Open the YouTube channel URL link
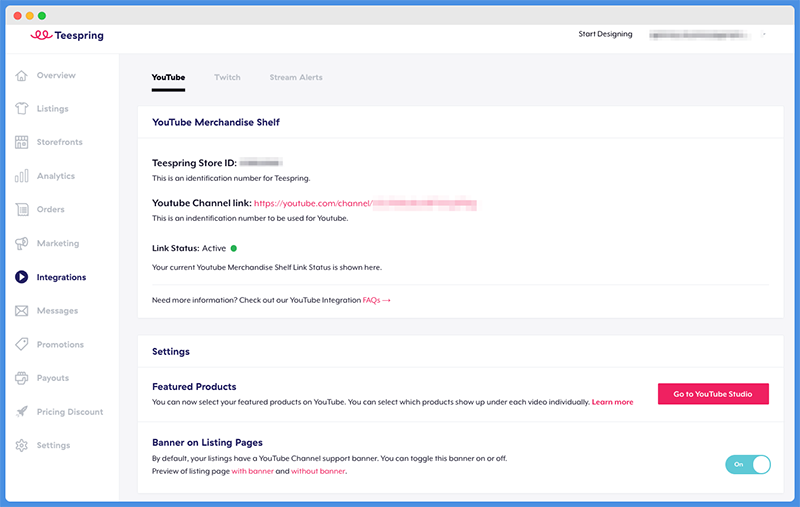This screenshot has height=507, width=800. [x=365, y=204]
